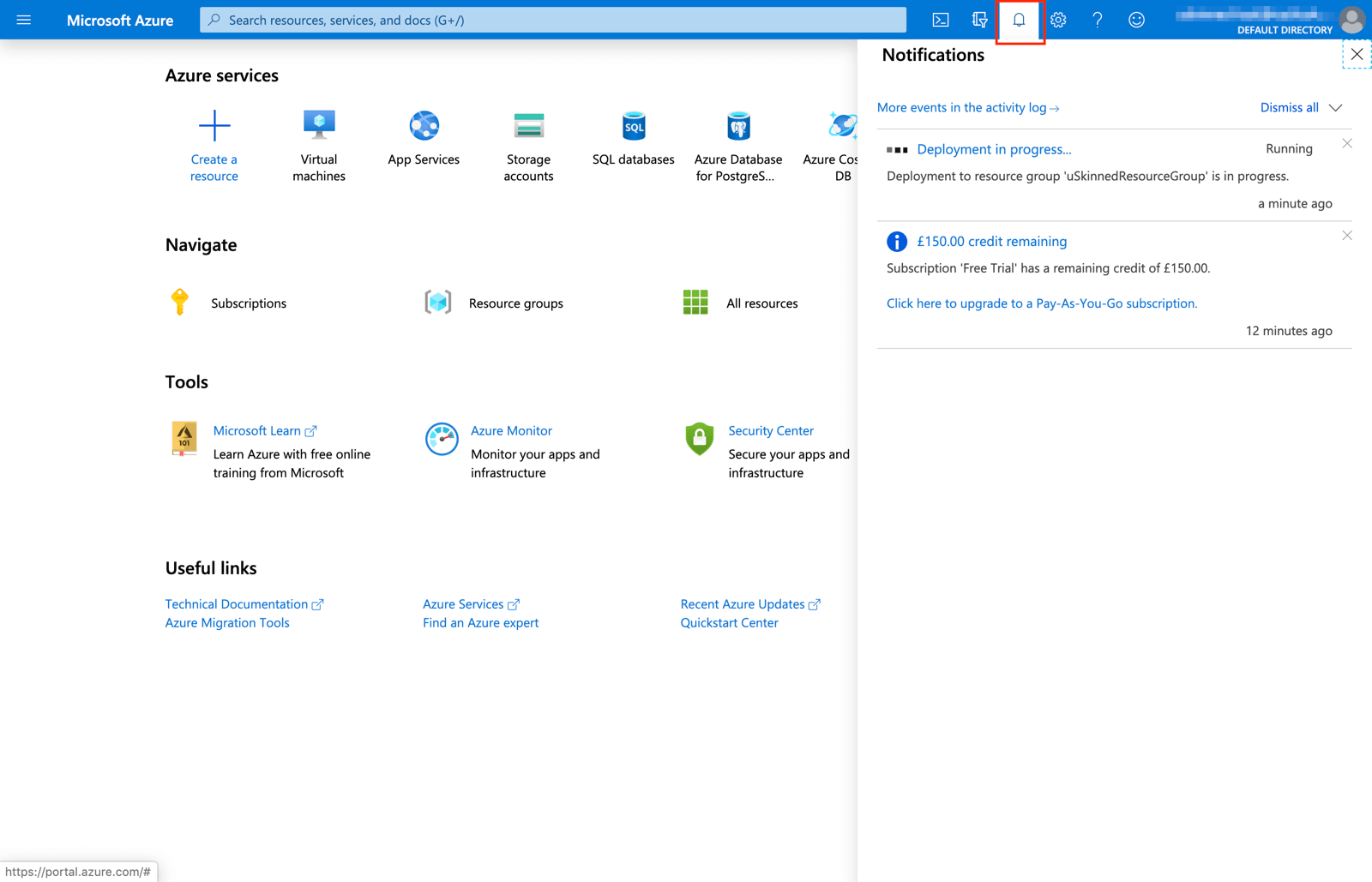
Task: Click the Resource groups cube icon
Action: tap(438, 302)
